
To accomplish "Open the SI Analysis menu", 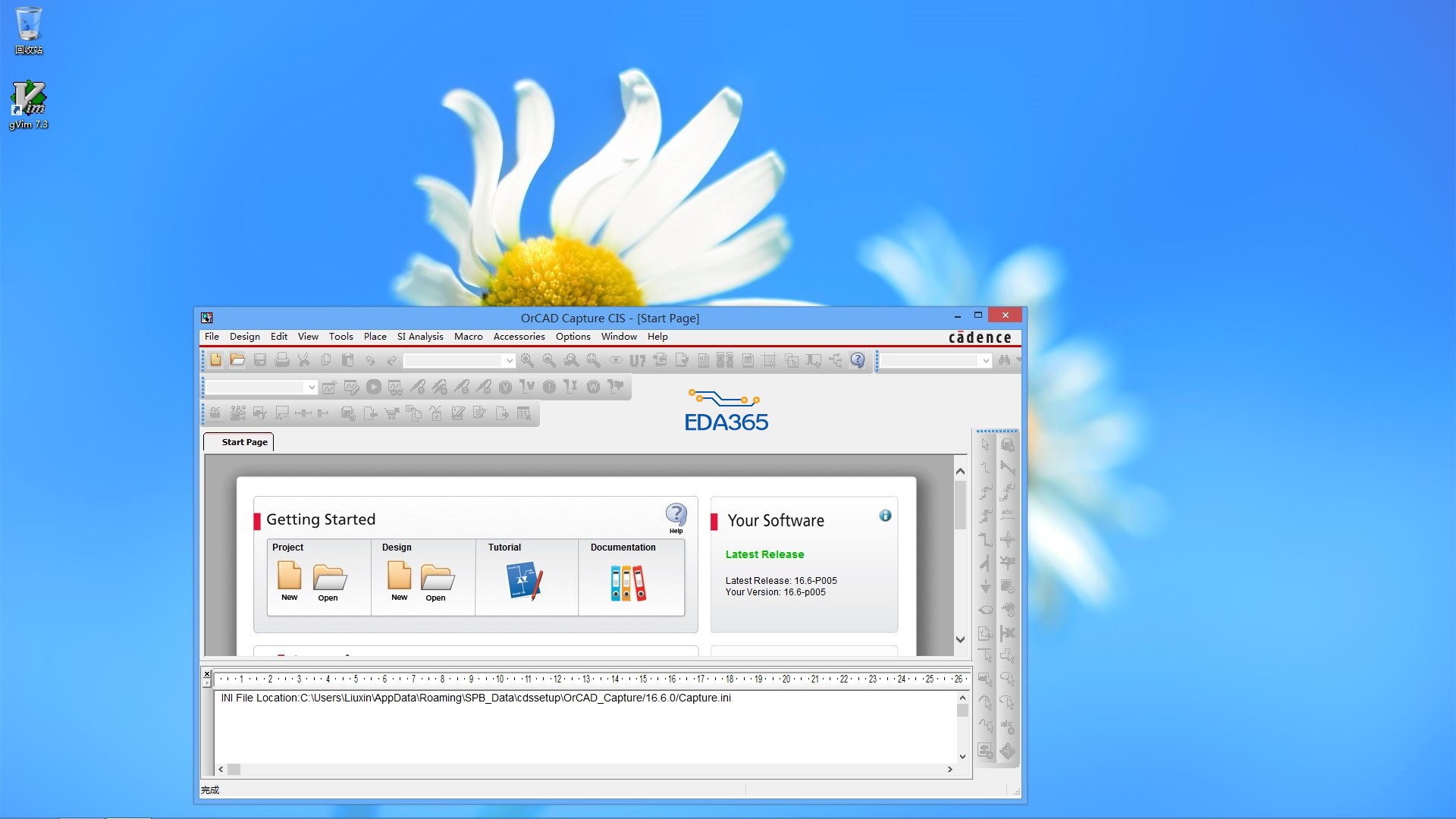I will point(420,337).
